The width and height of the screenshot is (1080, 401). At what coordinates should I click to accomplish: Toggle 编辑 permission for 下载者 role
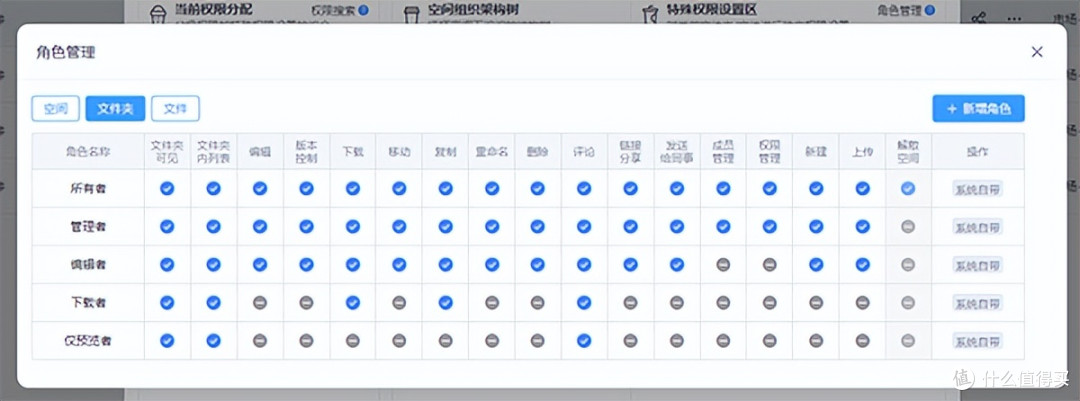tap(260, 302)
